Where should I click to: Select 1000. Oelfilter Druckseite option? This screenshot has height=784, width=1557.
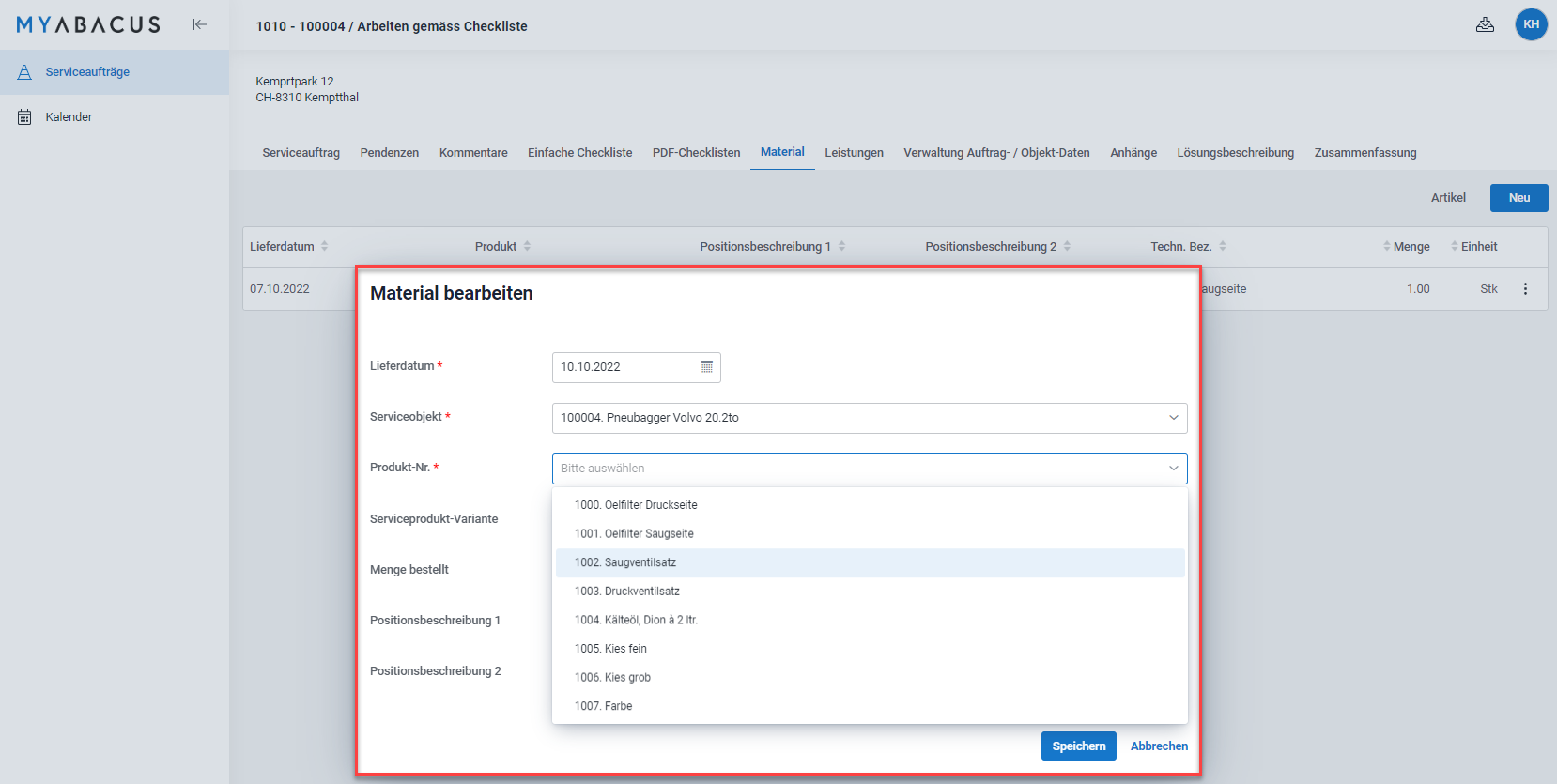point(870,505)
